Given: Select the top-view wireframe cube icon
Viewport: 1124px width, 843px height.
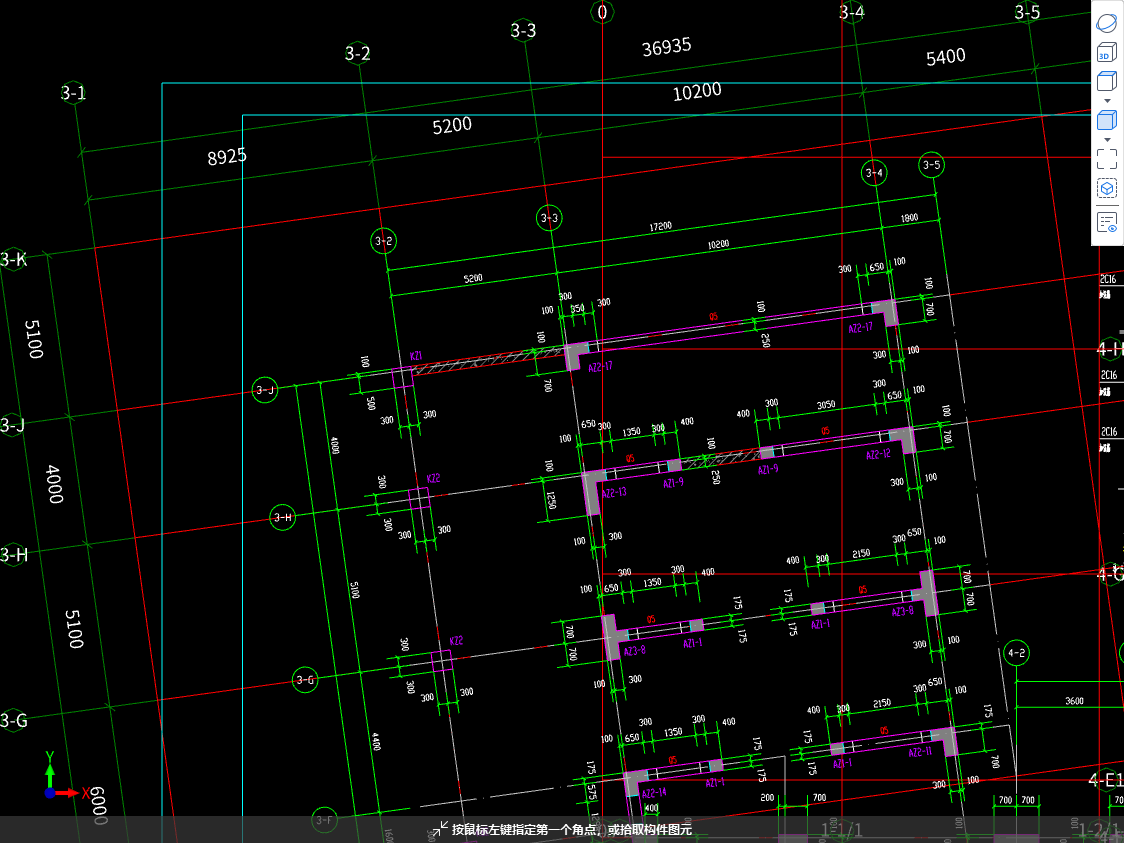Looking at the screenshot, I should 1107,80.
